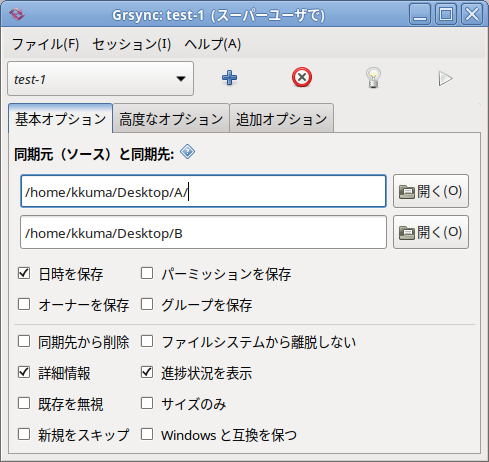This screenshot has height=462, width=489.
Task: Run a simulation with the light bulb icon
Action: click(x=373, y=78)
